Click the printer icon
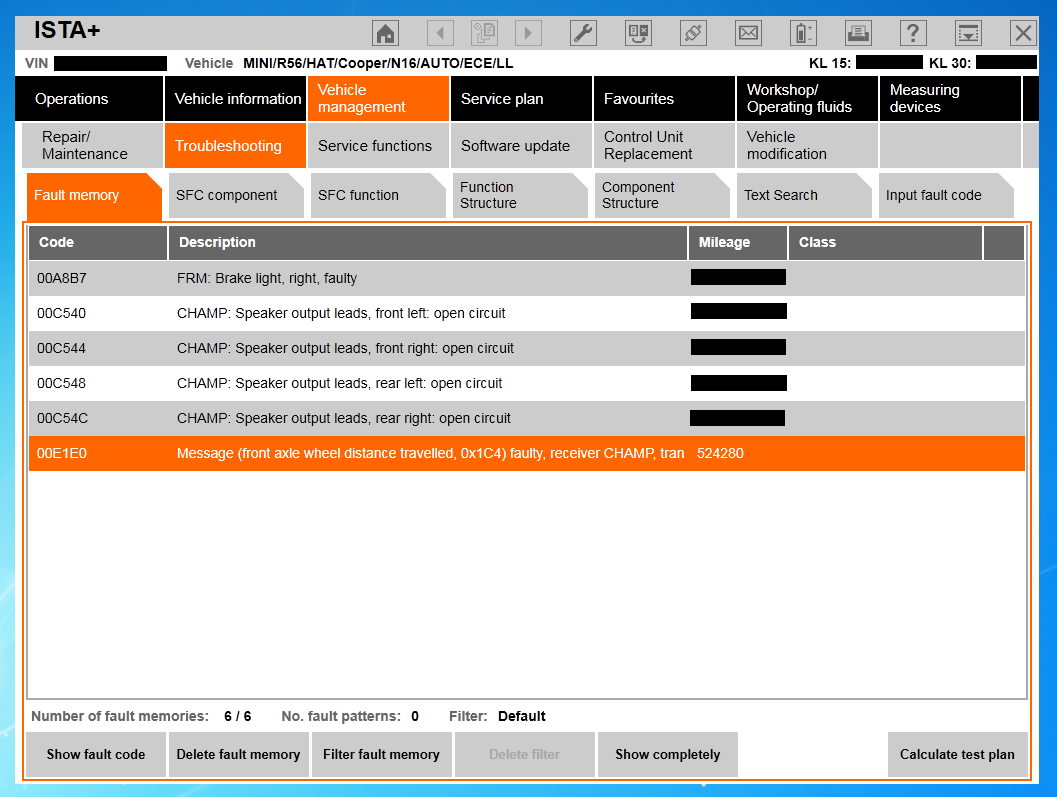 858,33
